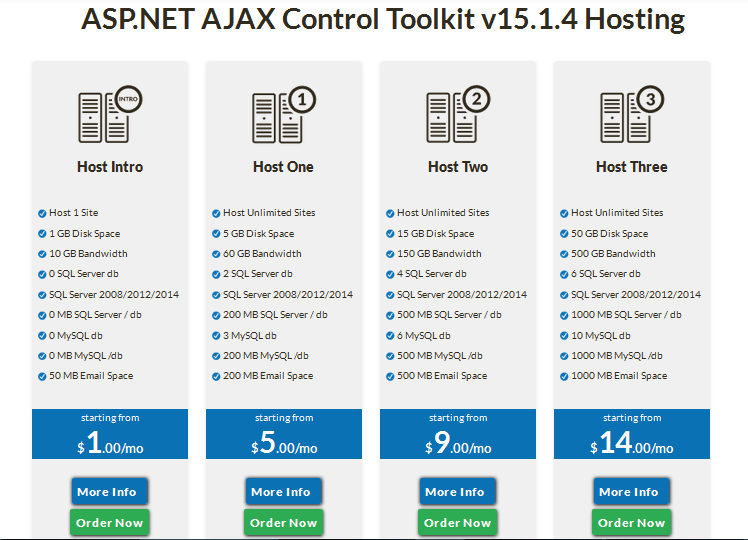Order the Host Two plan now
Screen dimensions: 748x540
coord(458,522)
